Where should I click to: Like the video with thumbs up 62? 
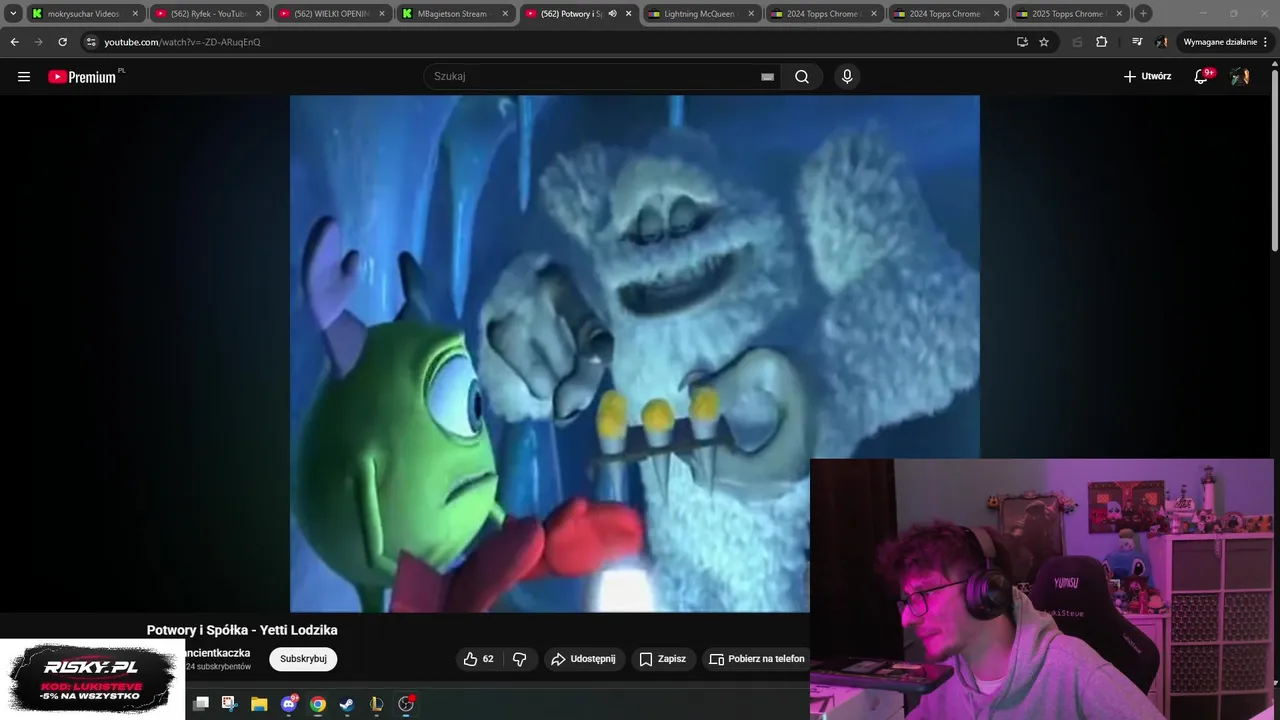[479, 659]
